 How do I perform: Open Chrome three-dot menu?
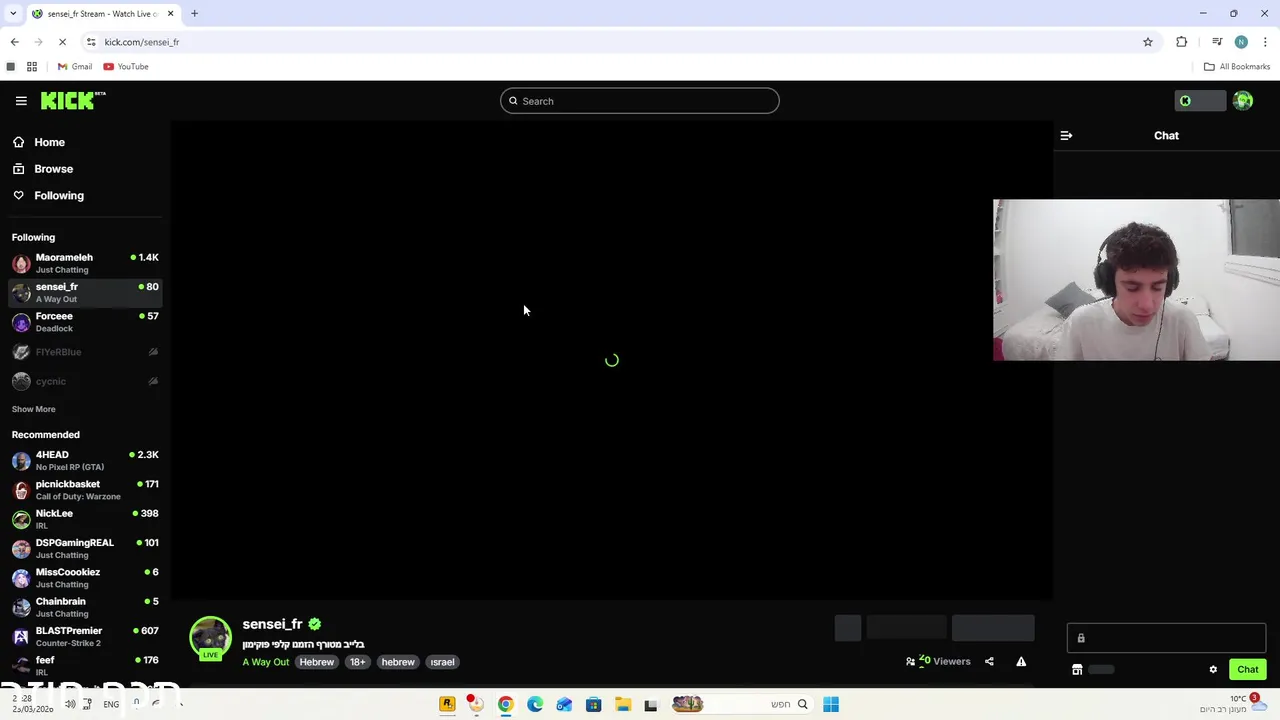[x=1265, y=42]
